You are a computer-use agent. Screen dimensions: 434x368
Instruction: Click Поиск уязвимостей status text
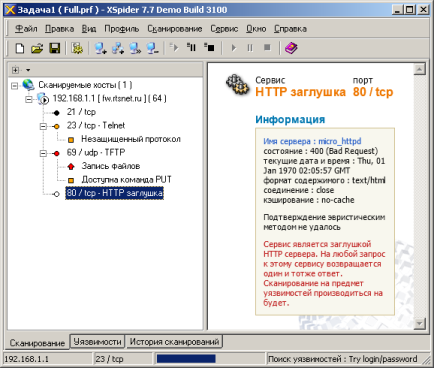point(342,359)
